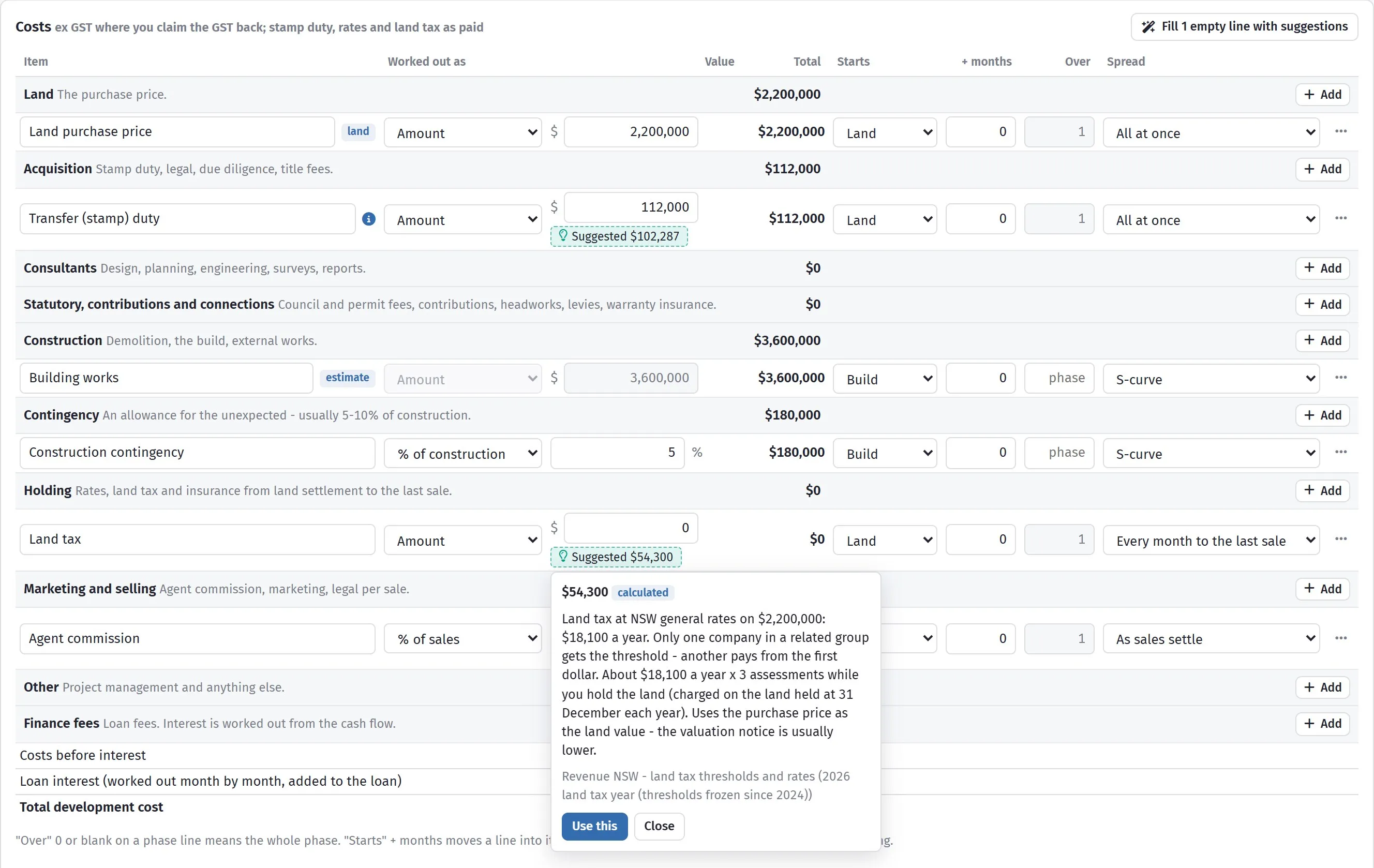Click the Transfer (stamp) duty value field 112,000

pyautogui.click(x=631, y=207)
